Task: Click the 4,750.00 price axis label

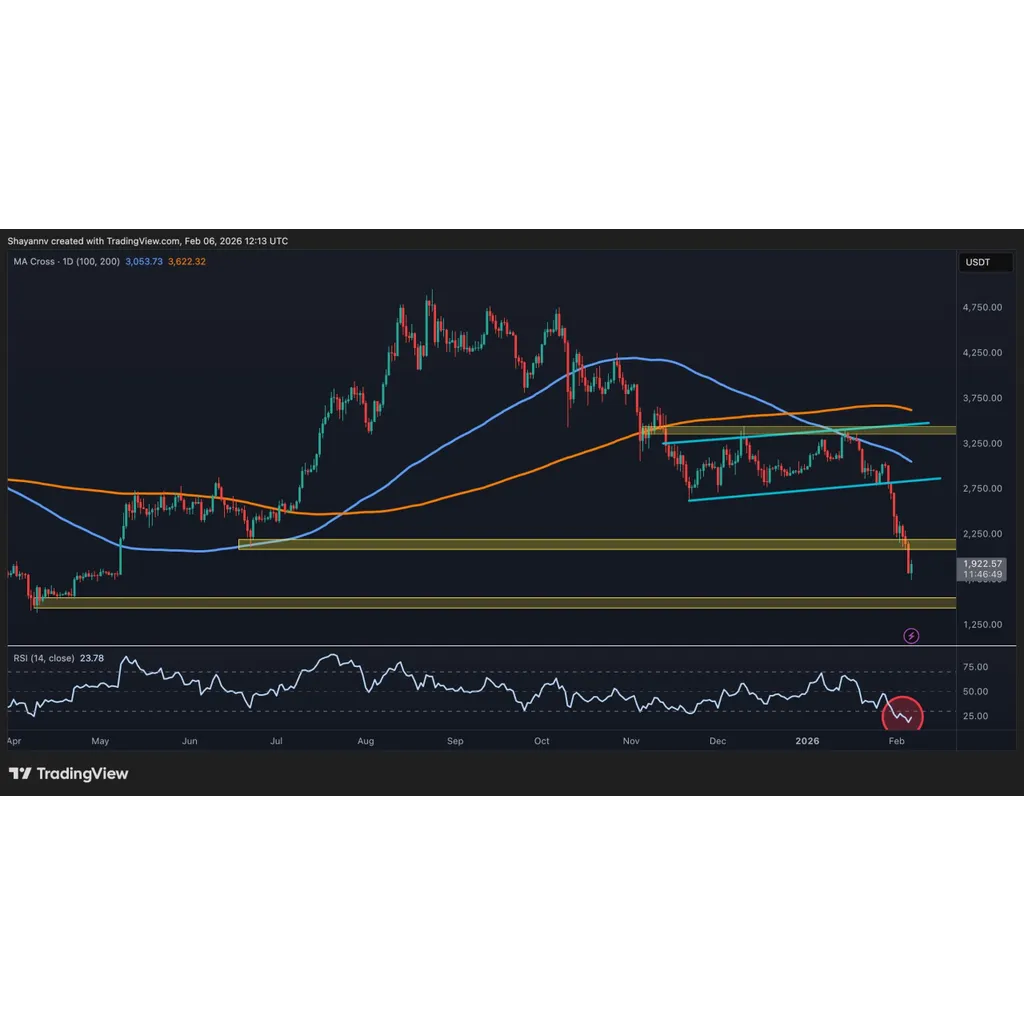Action: coord(982,308)
